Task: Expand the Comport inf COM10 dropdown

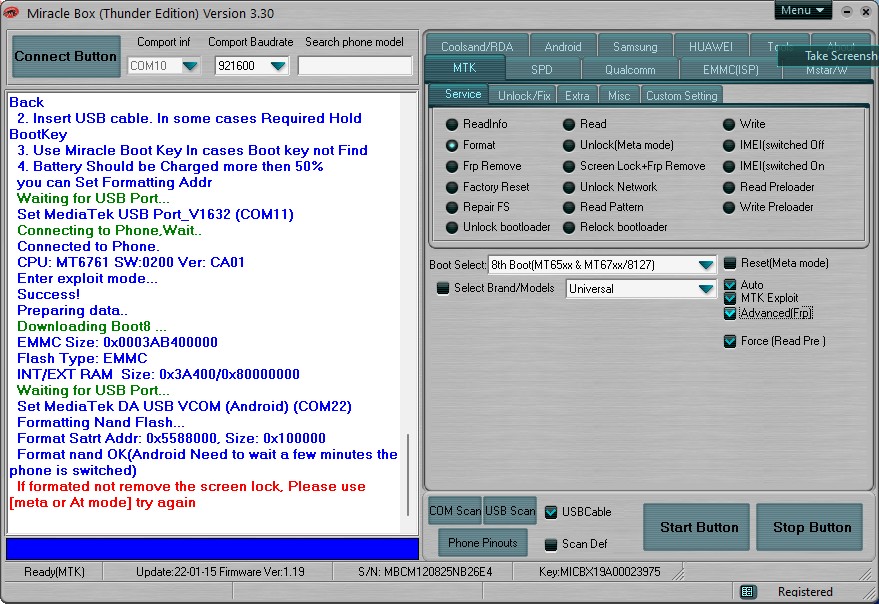Action: pos(191,66)
